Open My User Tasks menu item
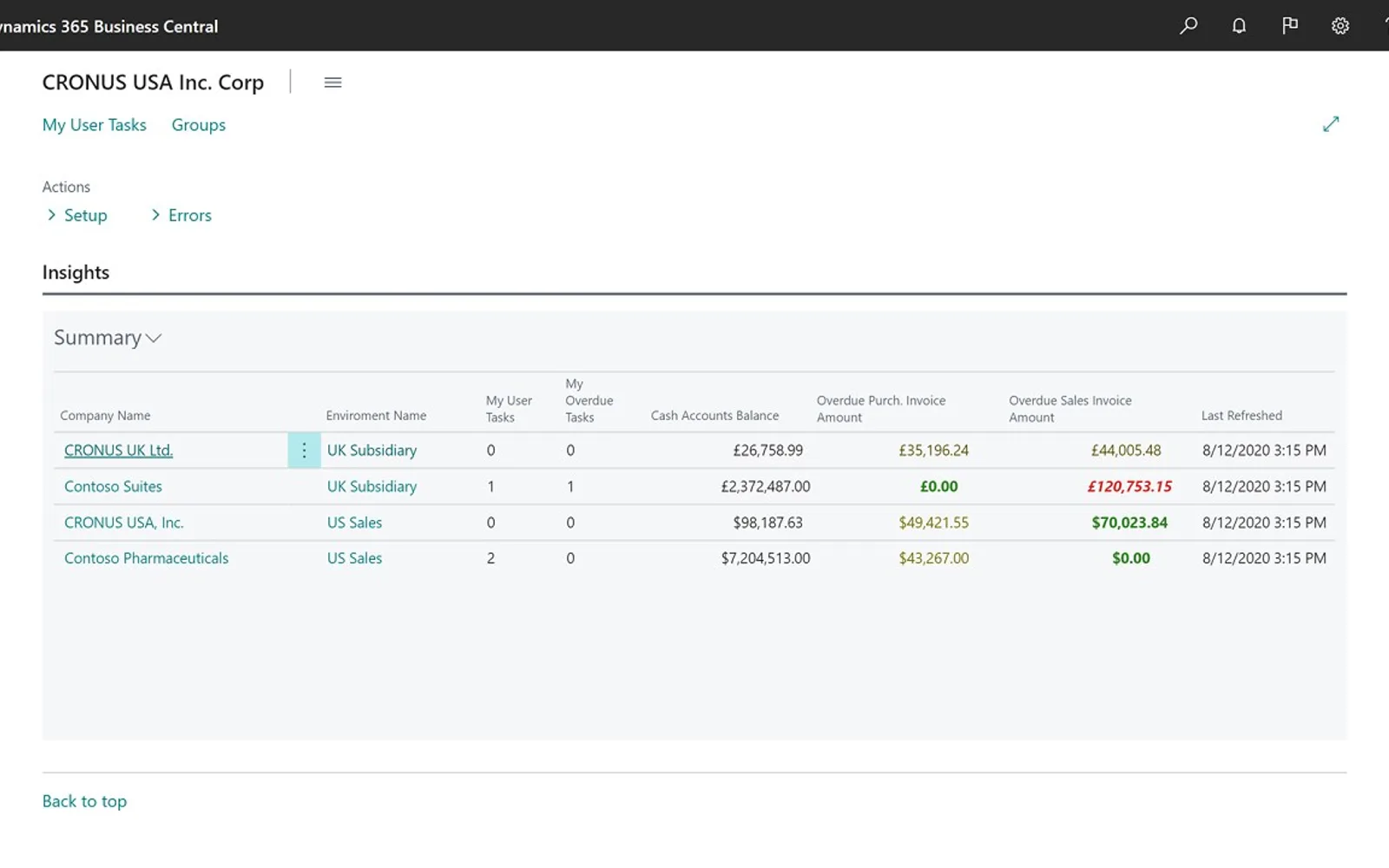The image size is (1389, 868). click(95, 125)
